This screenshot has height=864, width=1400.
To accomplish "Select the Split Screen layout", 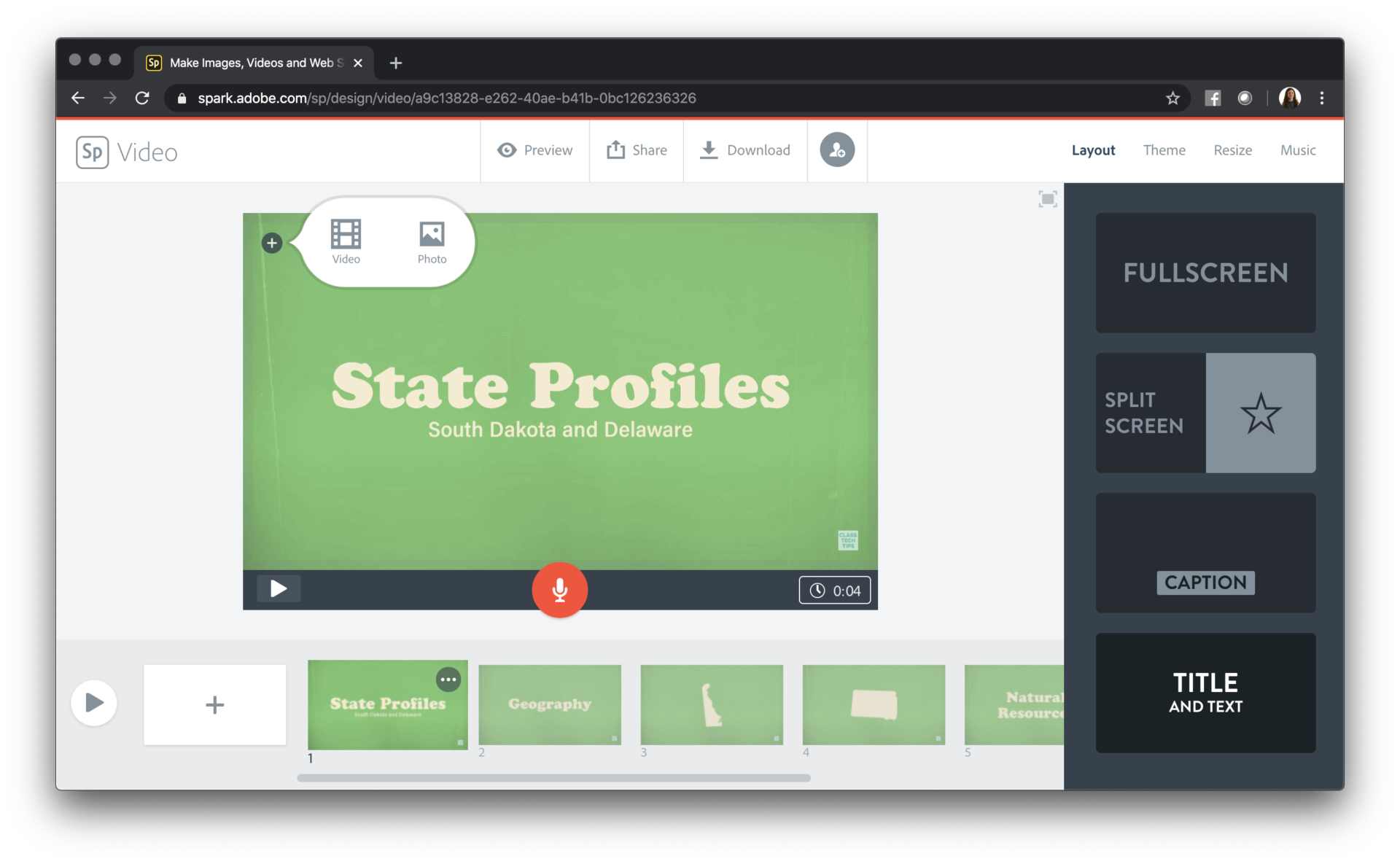I will [1205, 413].
